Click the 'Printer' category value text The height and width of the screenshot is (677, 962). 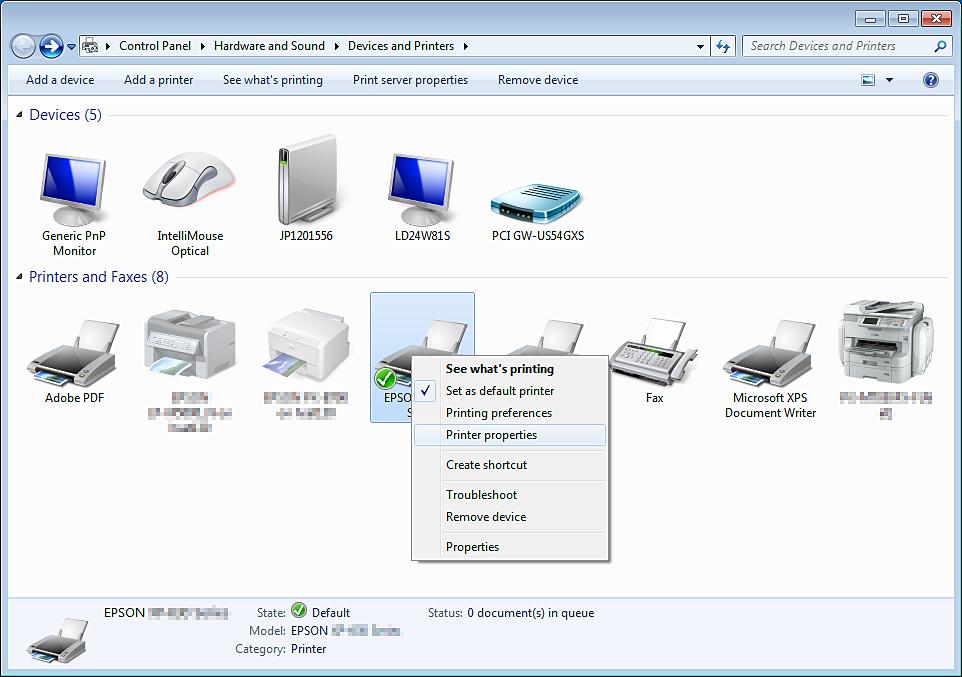[x=309, y=649]
